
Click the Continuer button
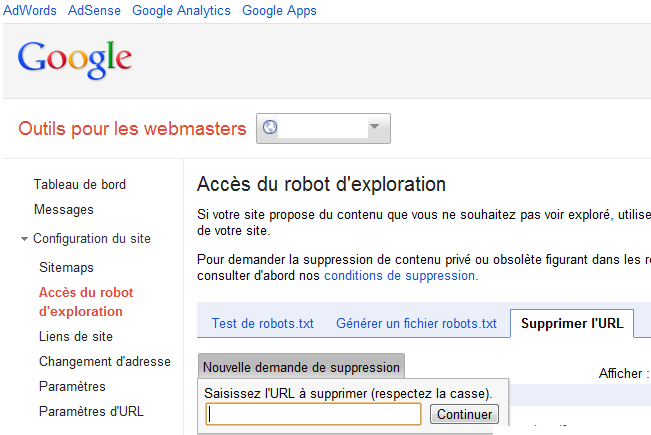pos(464,414)
